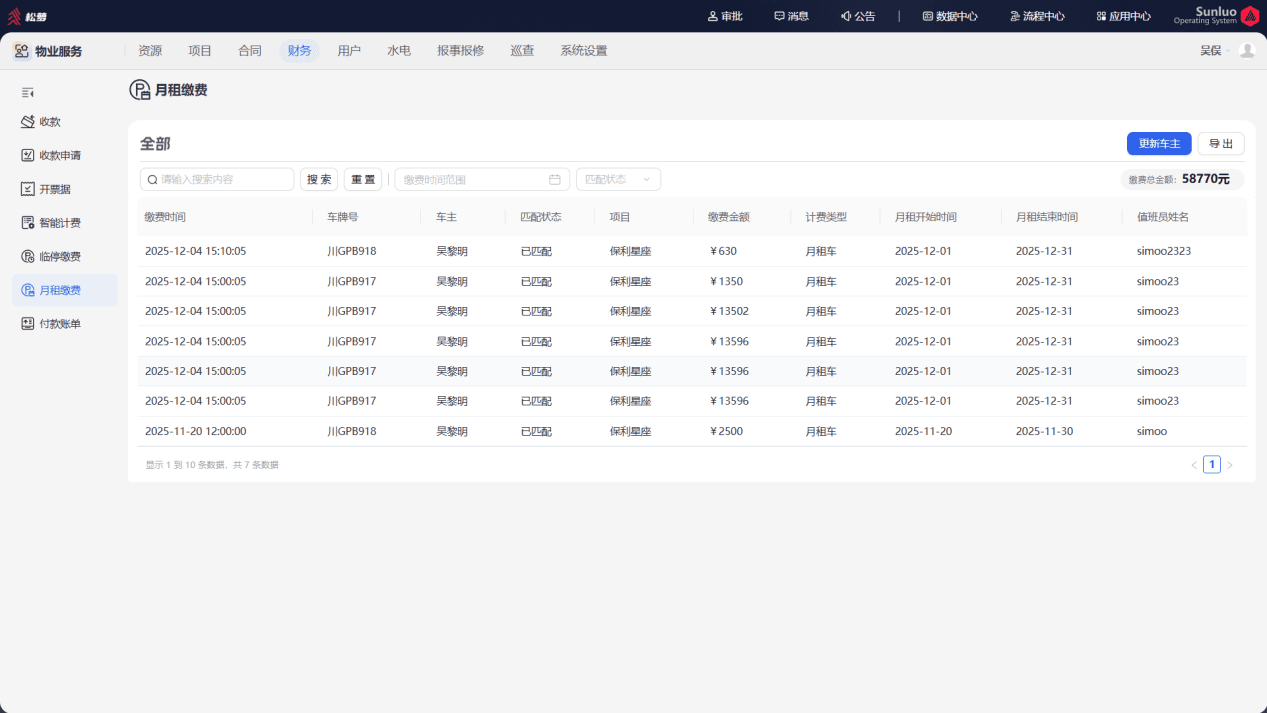
Task: Switch to 合同 tab
Action: point(250,51)
